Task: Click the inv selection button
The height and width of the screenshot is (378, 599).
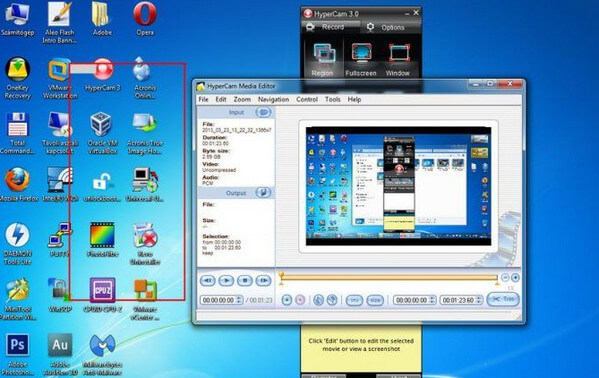Action: (x=354, y=300)
